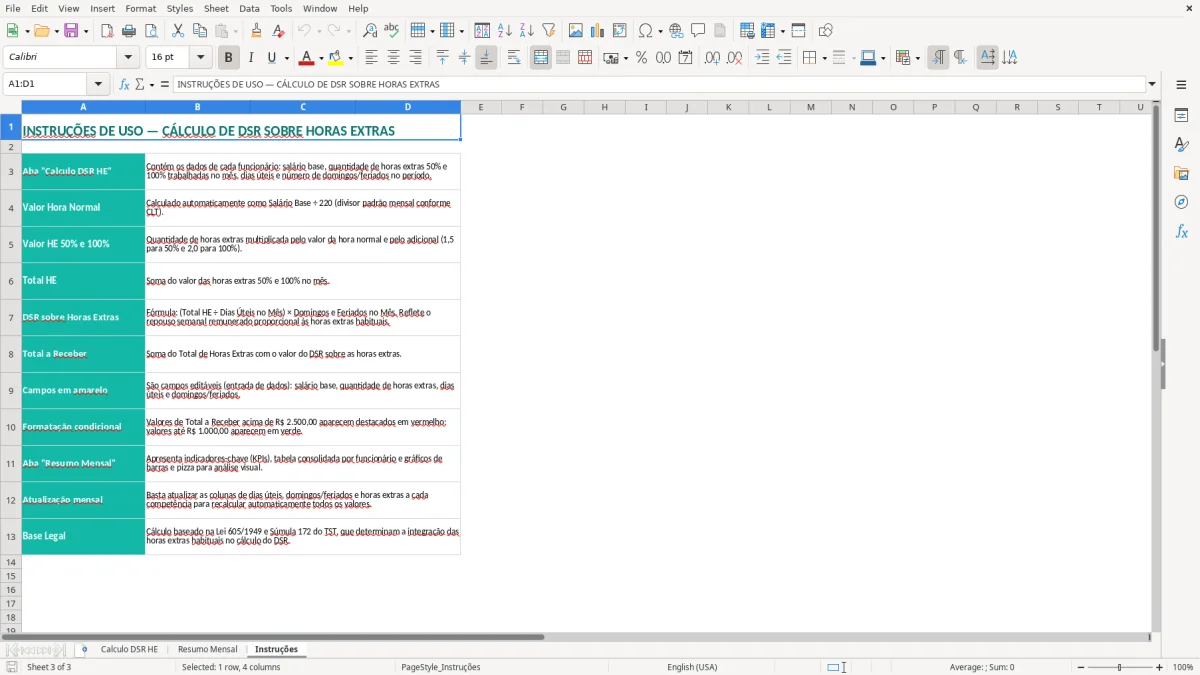Apply the yellow background highlight color
Screen dimensions: 1200x675
pos(336,58)
